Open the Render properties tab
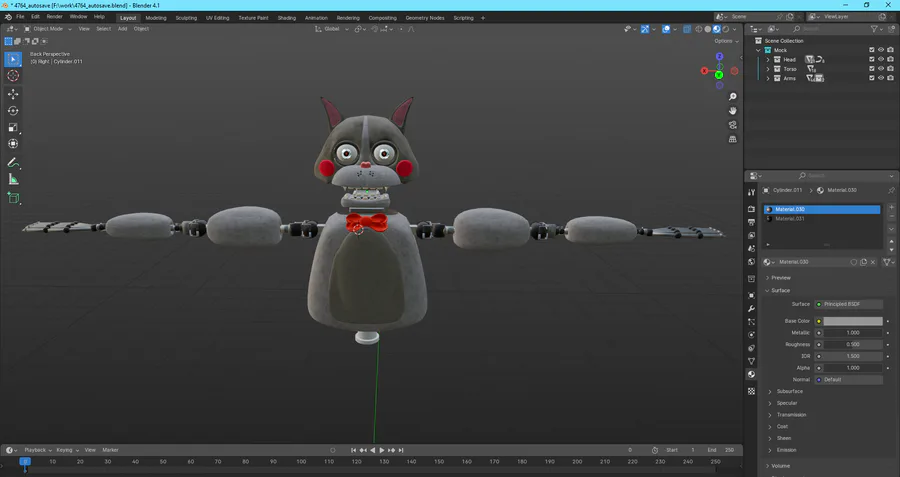This screenshot has width=900, height=477. coord(751,209)
